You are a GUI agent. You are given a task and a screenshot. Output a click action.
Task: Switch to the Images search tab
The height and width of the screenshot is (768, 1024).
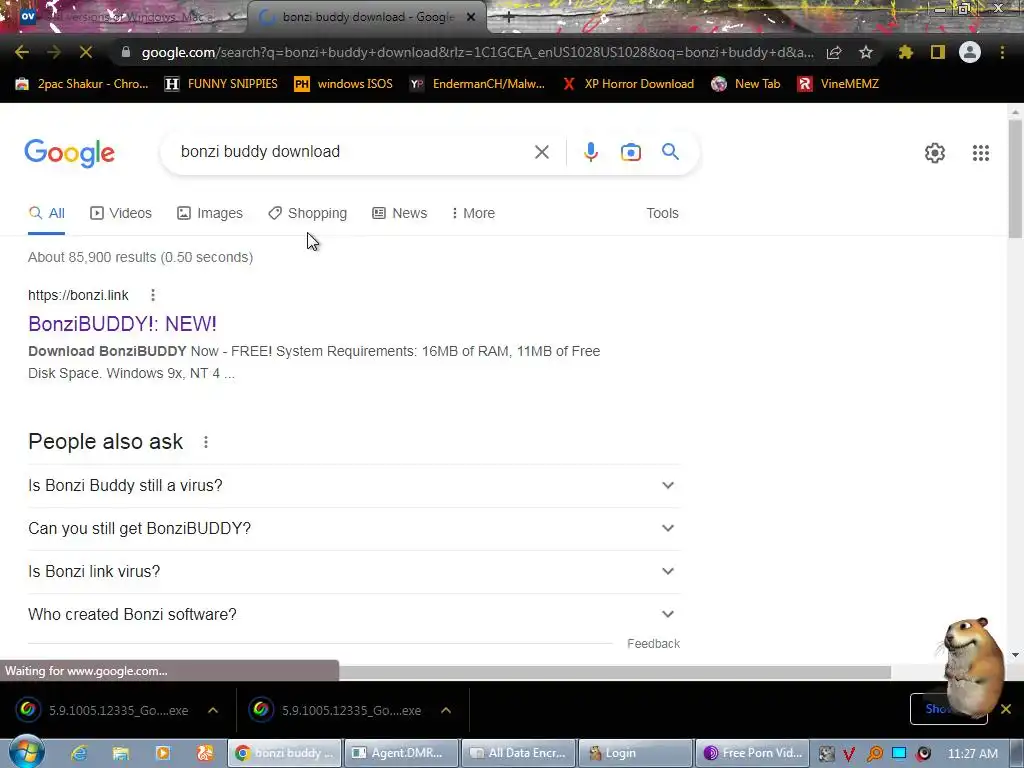[210, 213]
